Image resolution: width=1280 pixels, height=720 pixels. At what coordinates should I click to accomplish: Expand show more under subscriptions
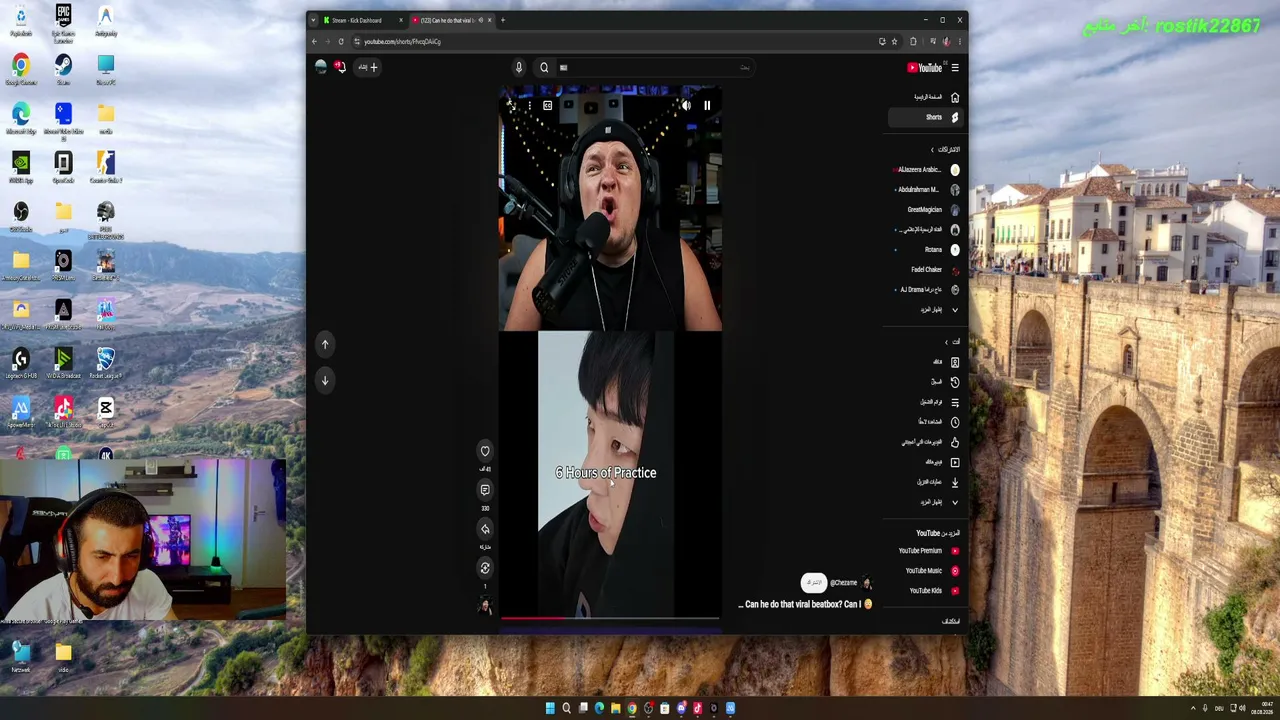click(x=926, y=310)
